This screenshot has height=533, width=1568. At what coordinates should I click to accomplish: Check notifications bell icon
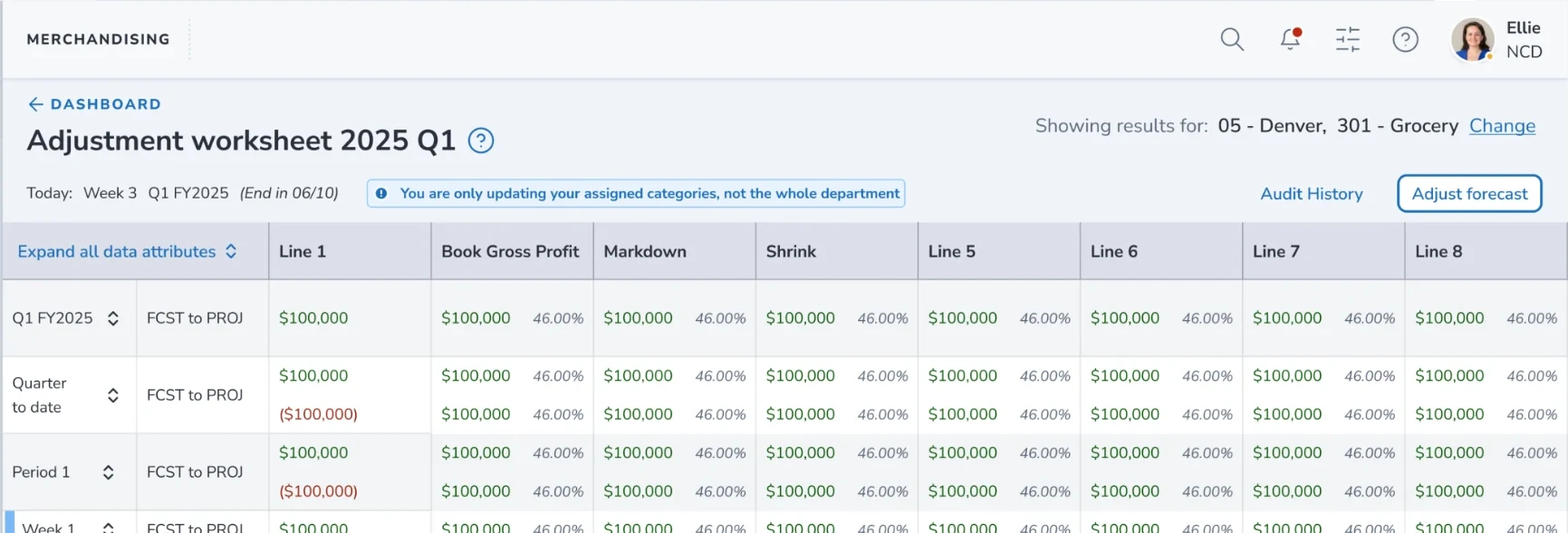pyautogui.click(x=1291, y=39)
